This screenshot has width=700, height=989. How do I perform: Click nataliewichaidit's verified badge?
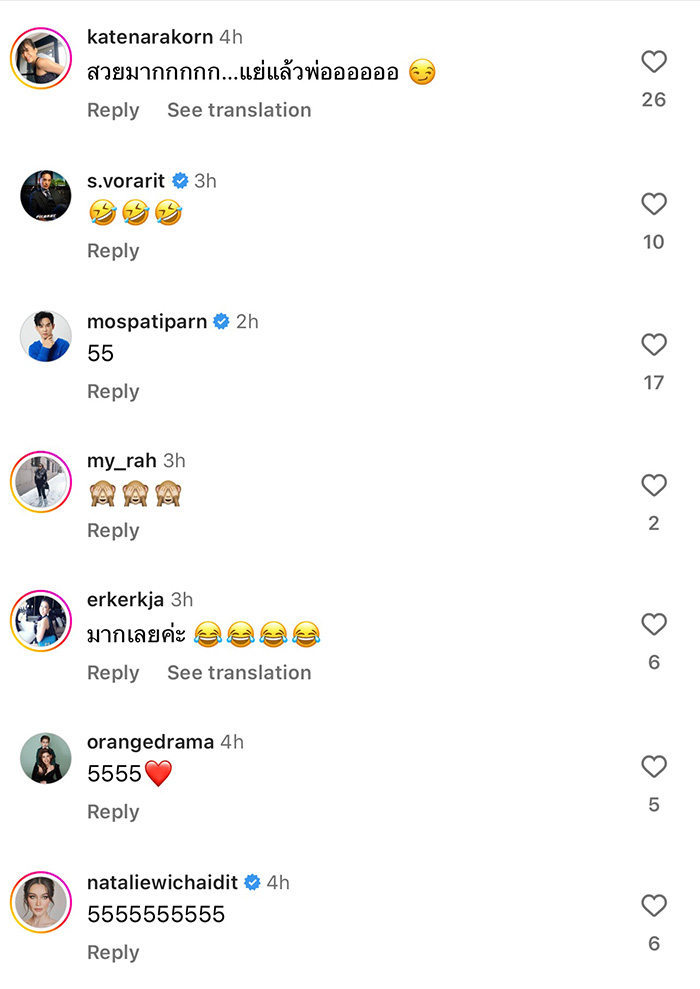[251, 882]
